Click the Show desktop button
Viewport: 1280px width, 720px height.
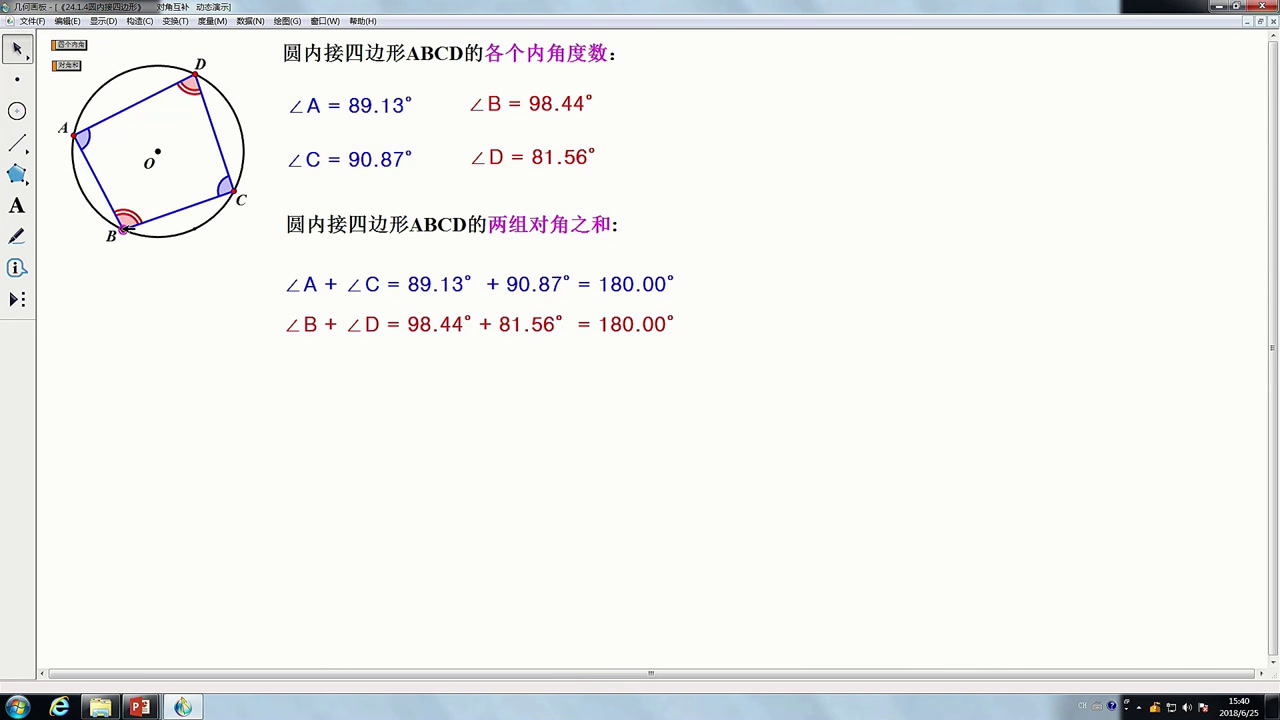tap(1273, 707)
